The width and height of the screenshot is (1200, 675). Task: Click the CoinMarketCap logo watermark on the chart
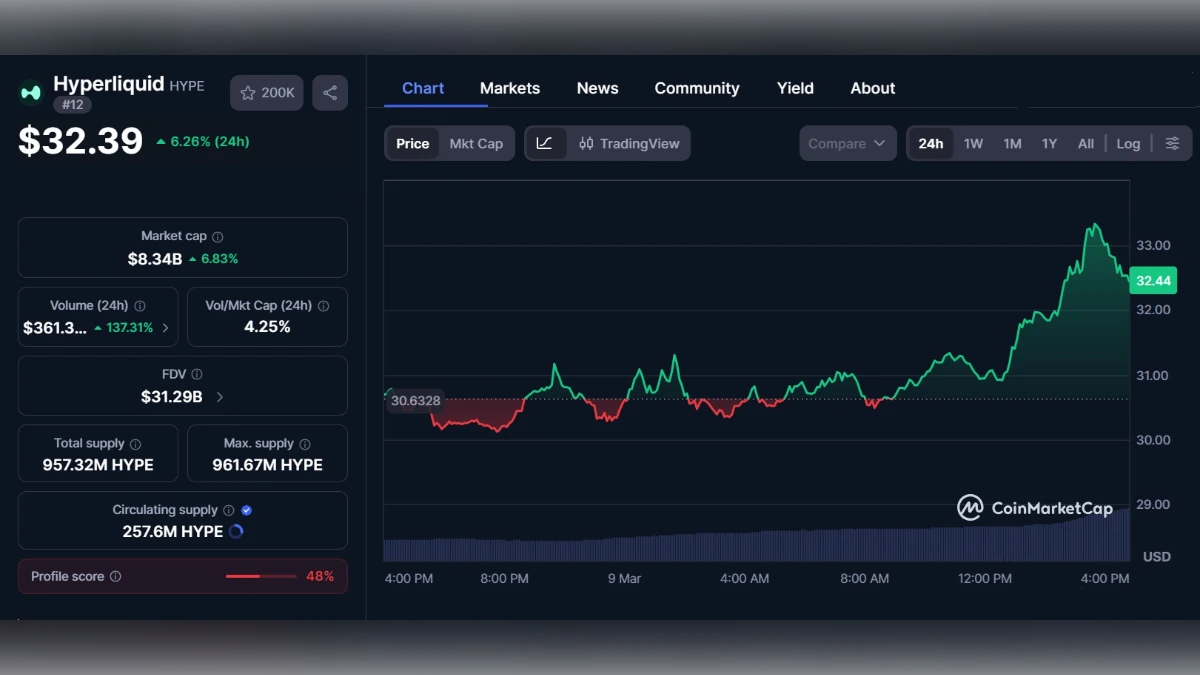point(1035,508)
